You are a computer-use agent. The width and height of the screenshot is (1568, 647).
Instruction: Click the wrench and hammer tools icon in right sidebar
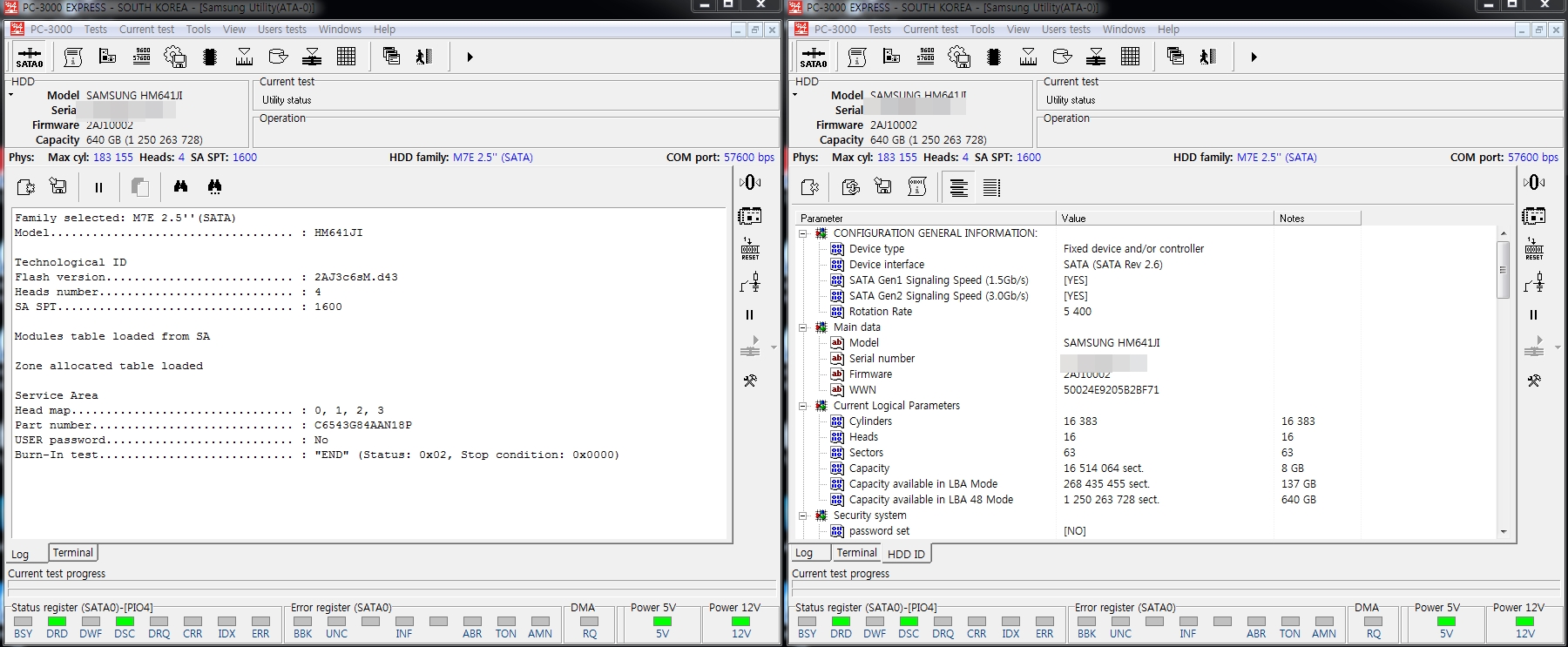click(x=1534, y=381)
